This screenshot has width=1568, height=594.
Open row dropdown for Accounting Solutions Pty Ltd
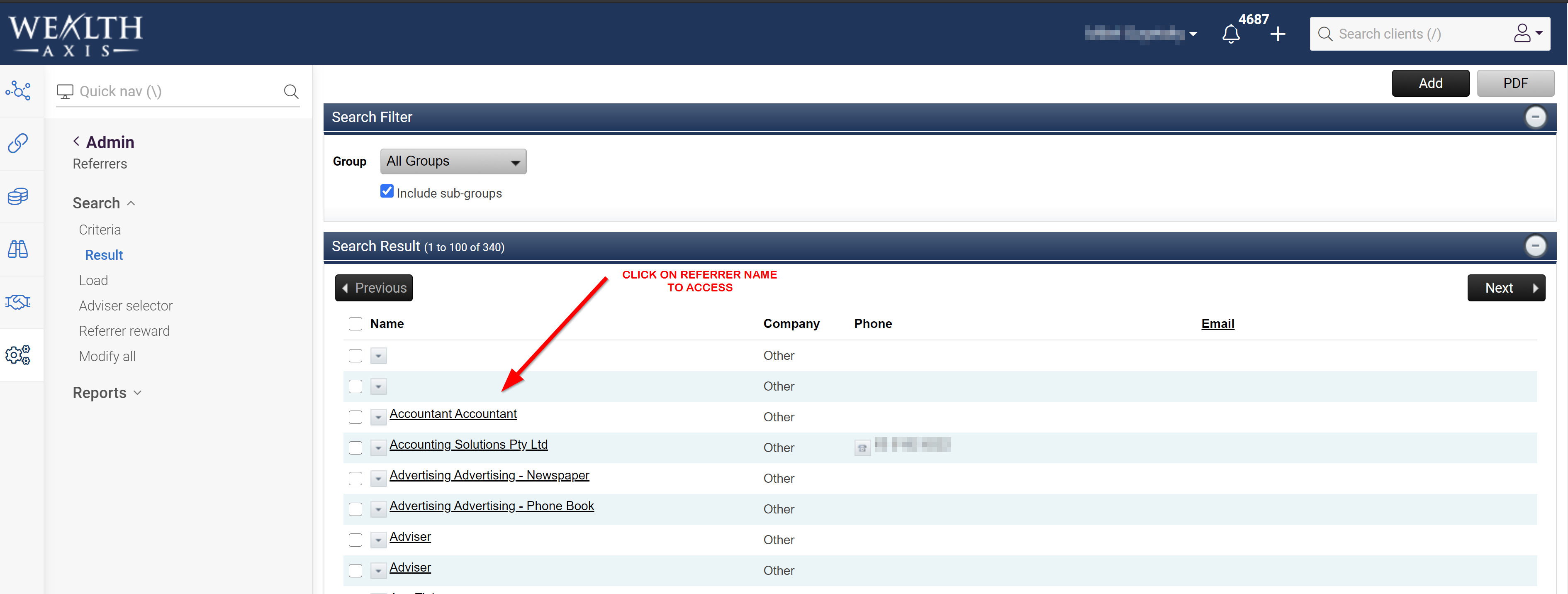pyautogui.click(x=378, y=448)
